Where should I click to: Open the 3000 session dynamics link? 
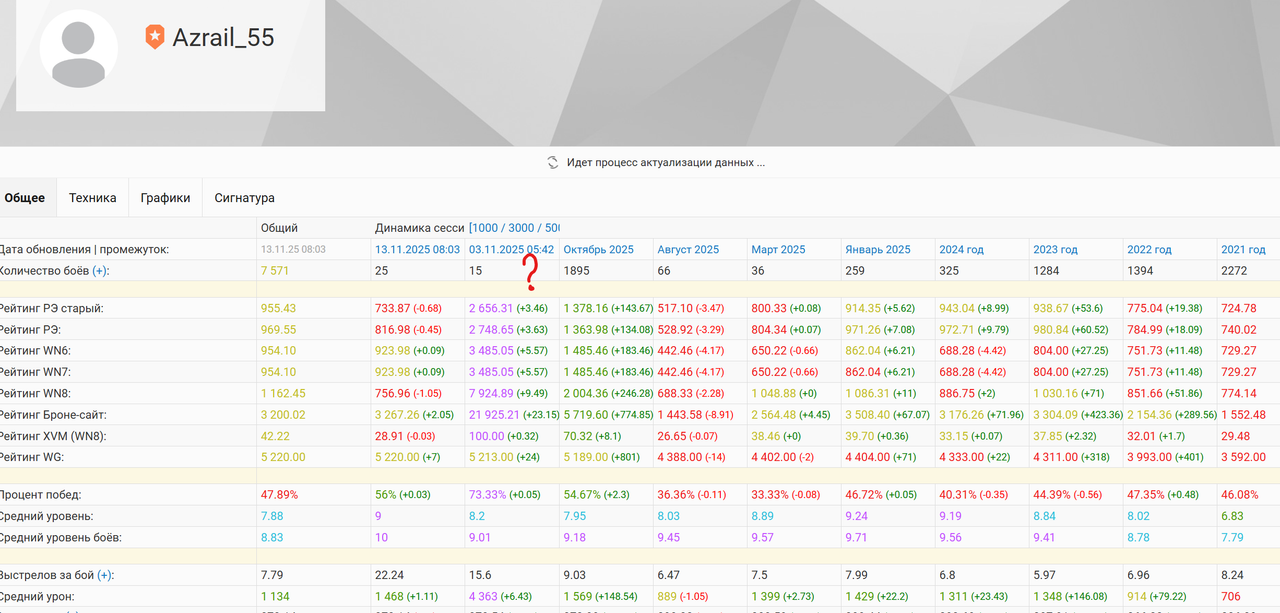tap(522, 228)
